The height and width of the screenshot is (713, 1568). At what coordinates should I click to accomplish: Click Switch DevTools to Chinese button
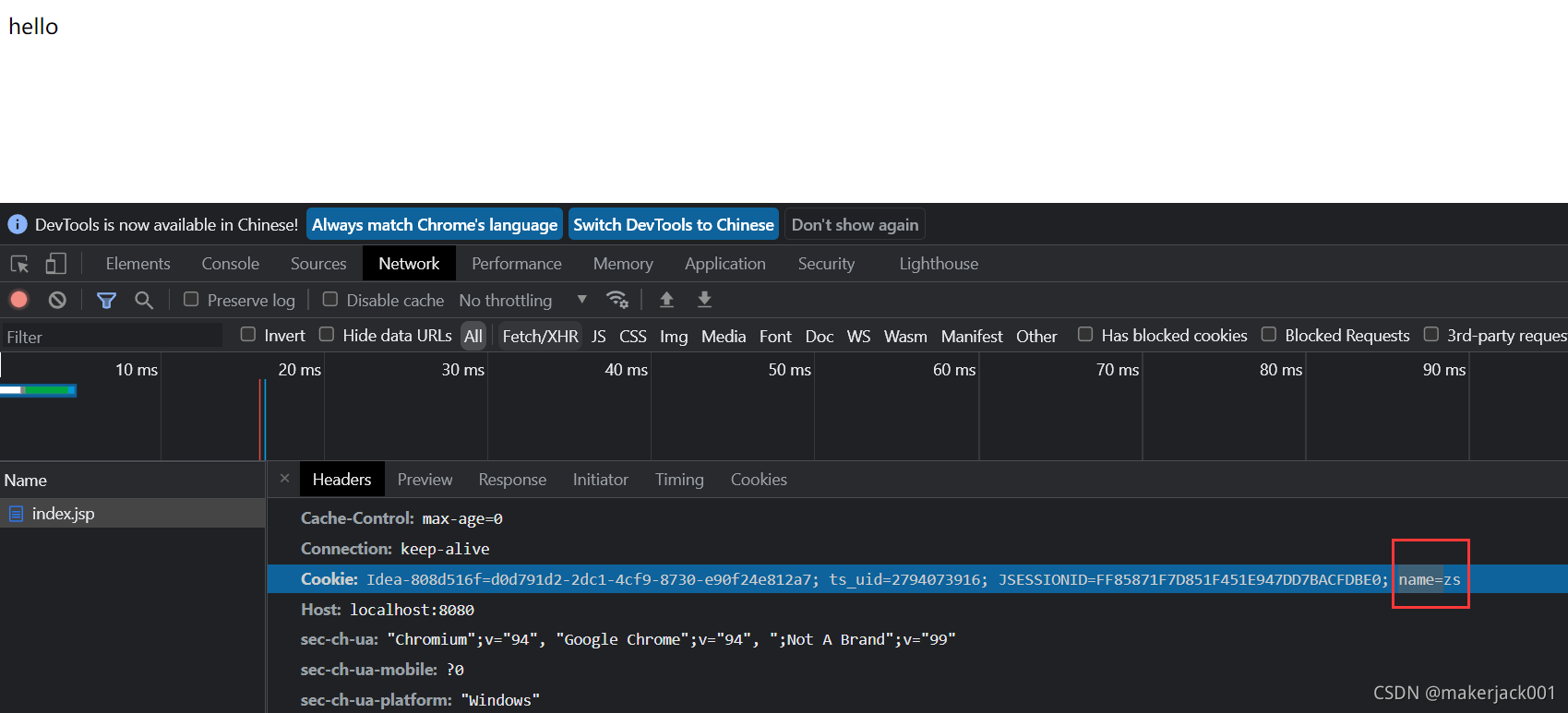674,224
